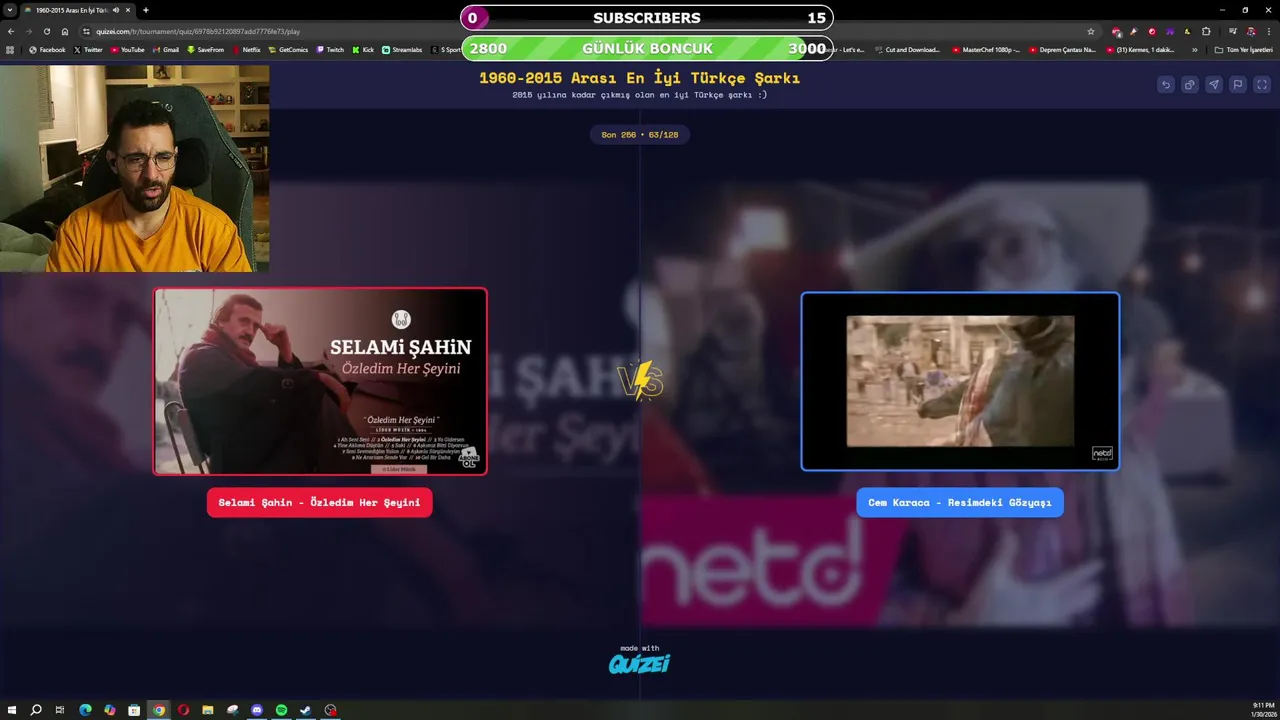
Task: Open the MasterChef 1080p bookmark
Action: (x=987, y=49)
